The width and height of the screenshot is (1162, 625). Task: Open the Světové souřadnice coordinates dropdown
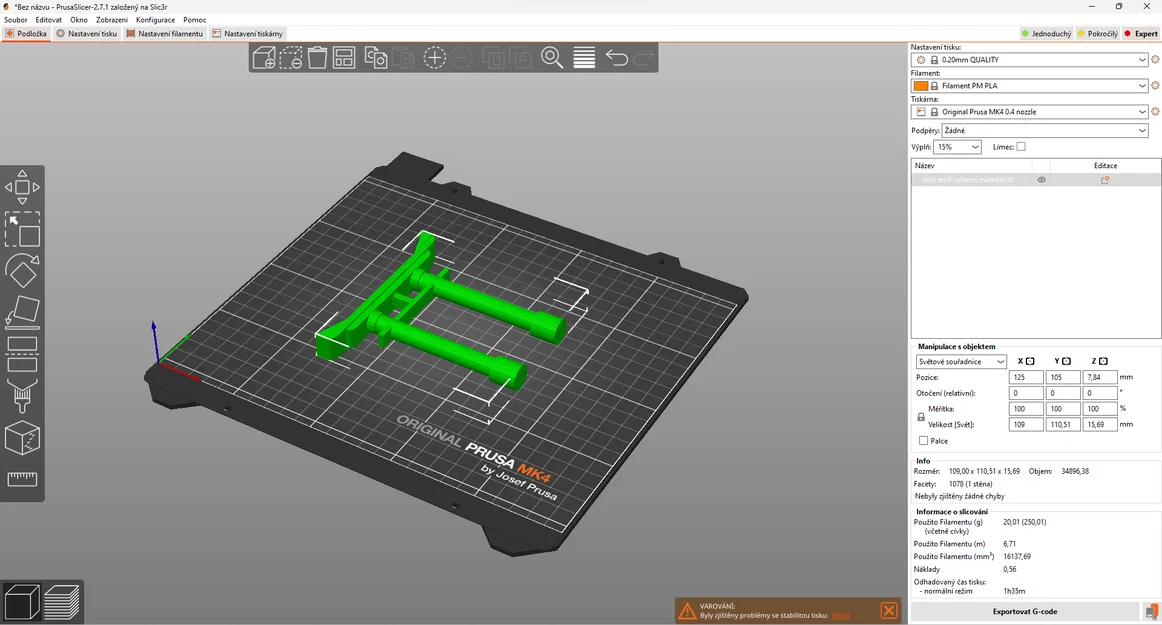tap(961, 361)
